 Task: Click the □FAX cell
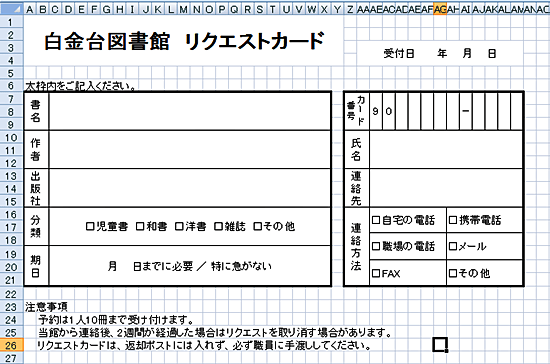[408, 273]
